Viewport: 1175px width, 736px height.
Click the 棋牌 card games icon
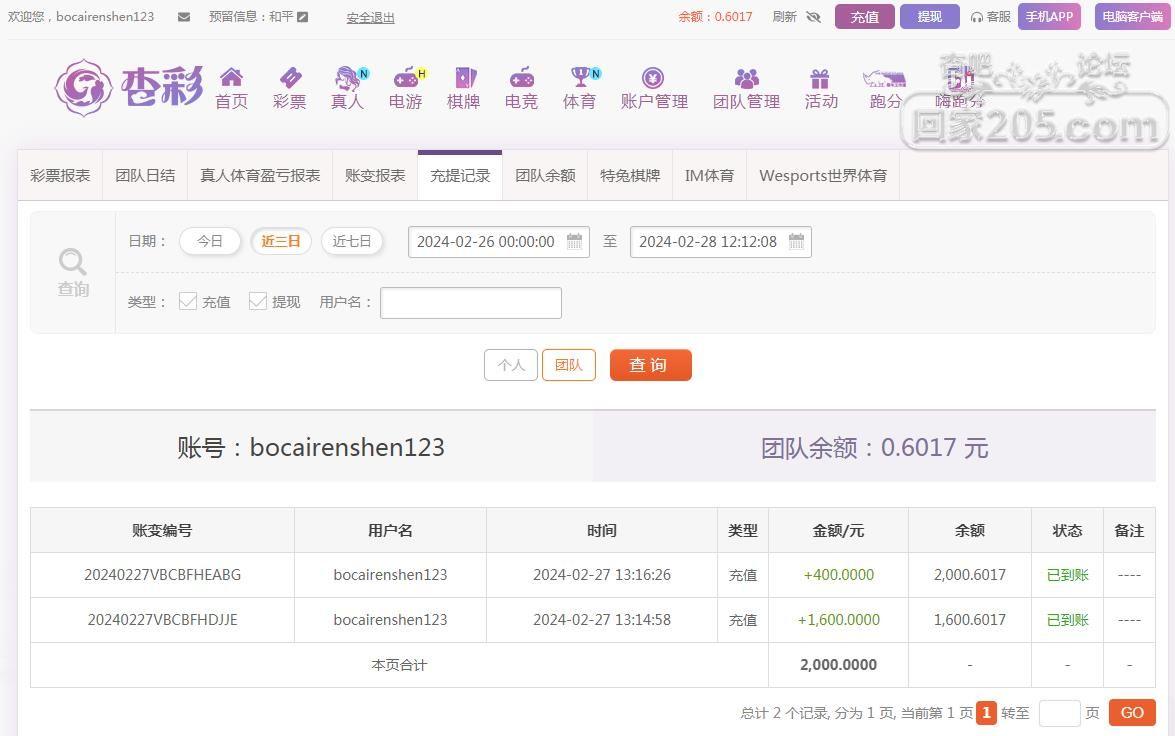(x=464, y=78)
